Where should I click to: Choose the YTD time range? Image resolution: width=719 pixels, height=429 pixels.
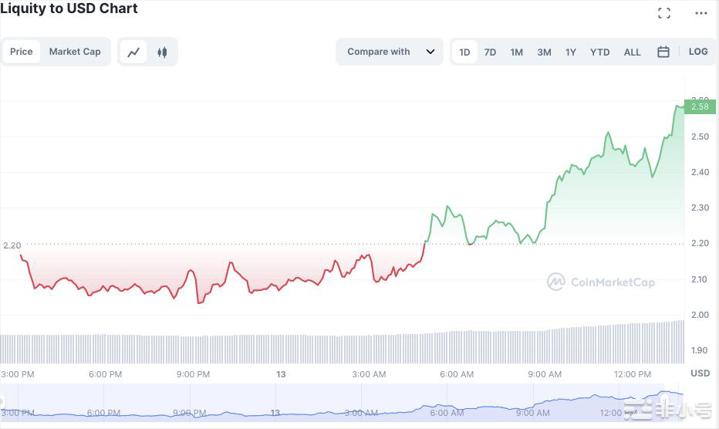coord(599,52)
